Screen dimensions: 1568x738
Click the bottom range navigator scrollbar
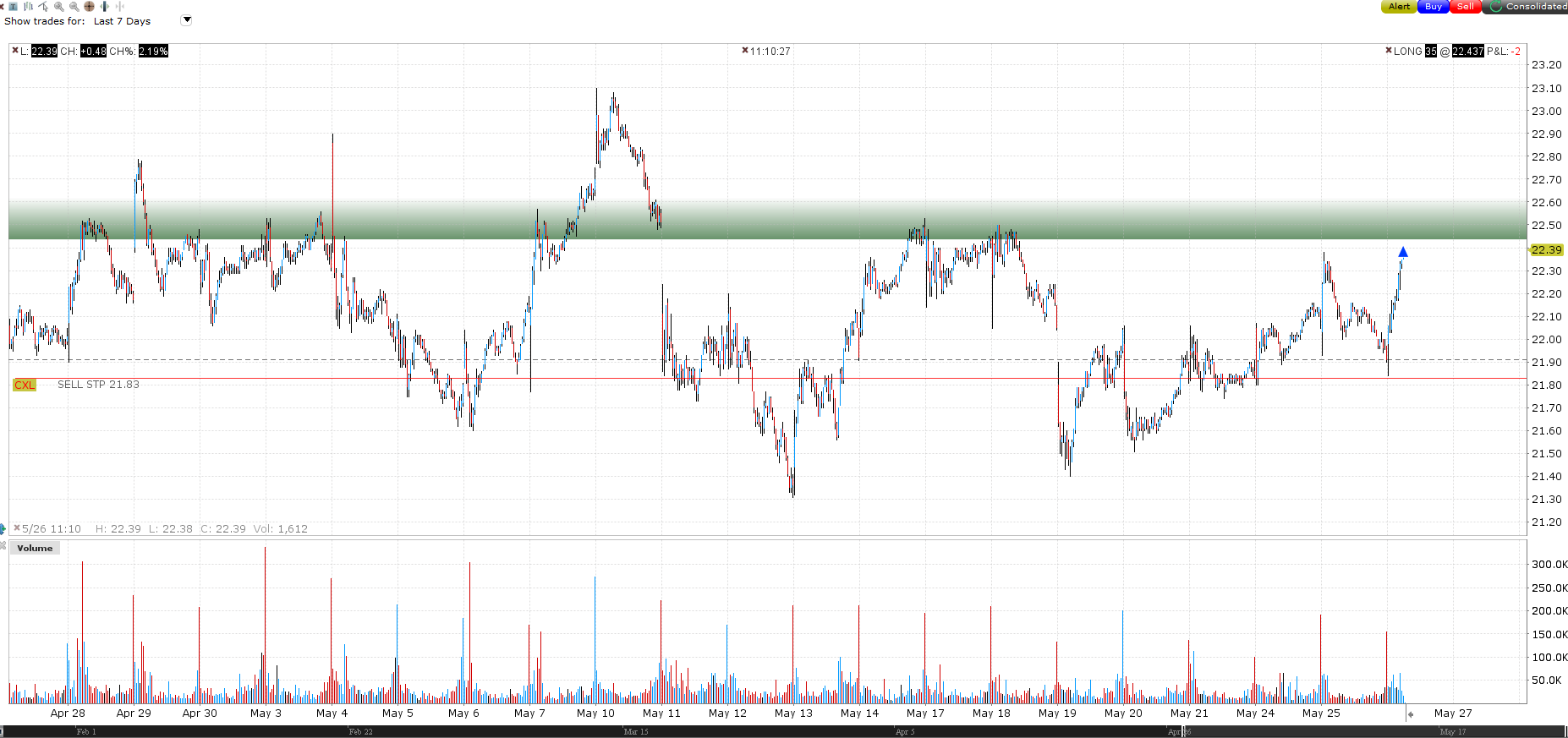click(x=784, y=731)
